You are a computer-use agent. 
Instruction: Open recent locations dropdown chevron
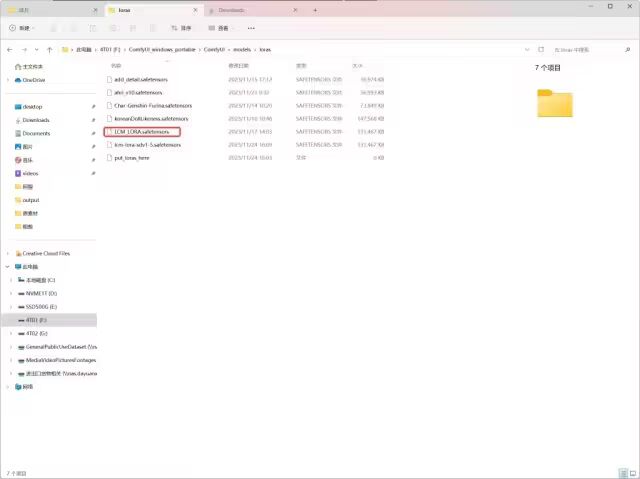coord(37,50)
